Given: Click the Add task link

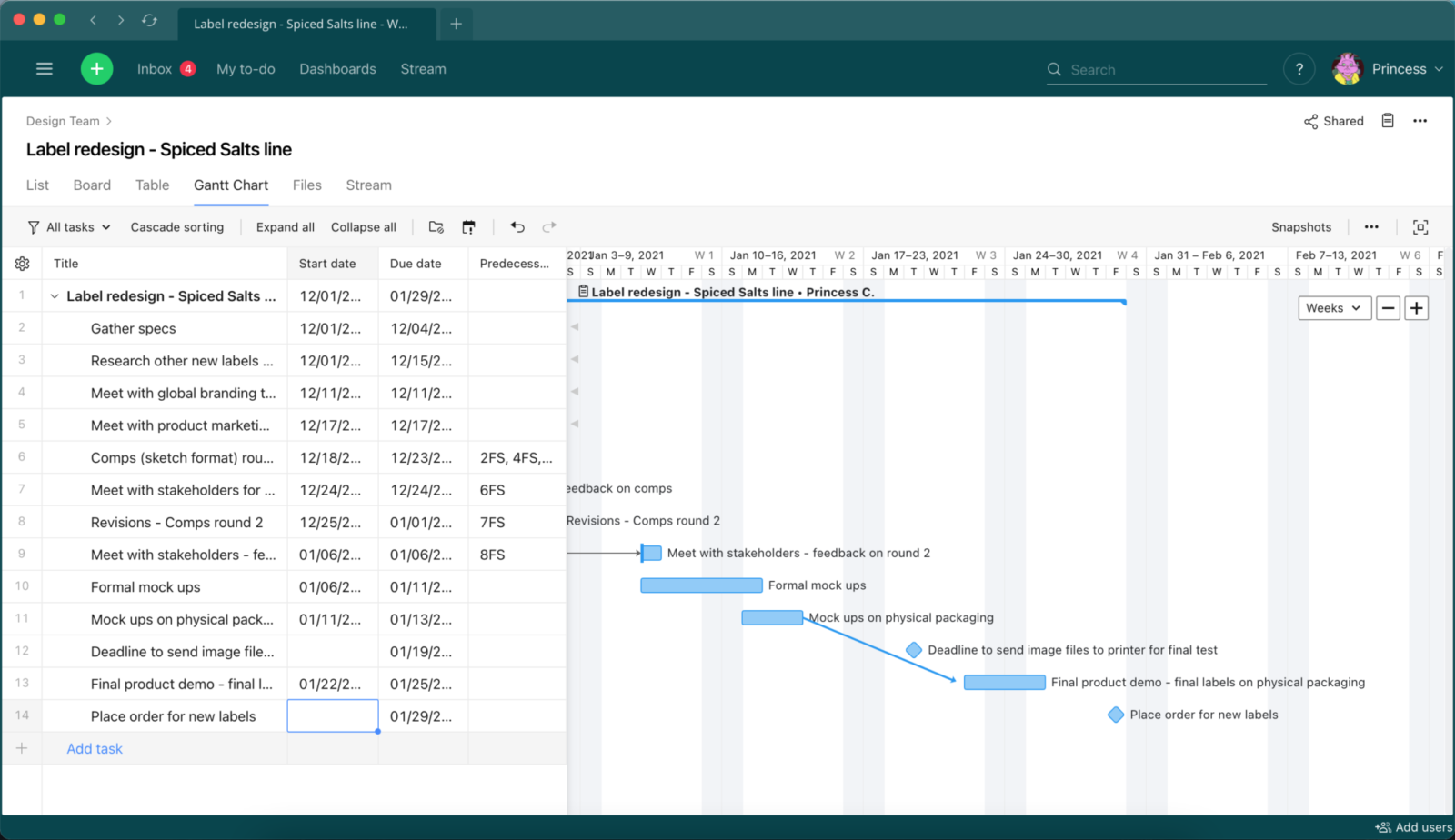Looking at the screenshot, I should coord(95,749).
